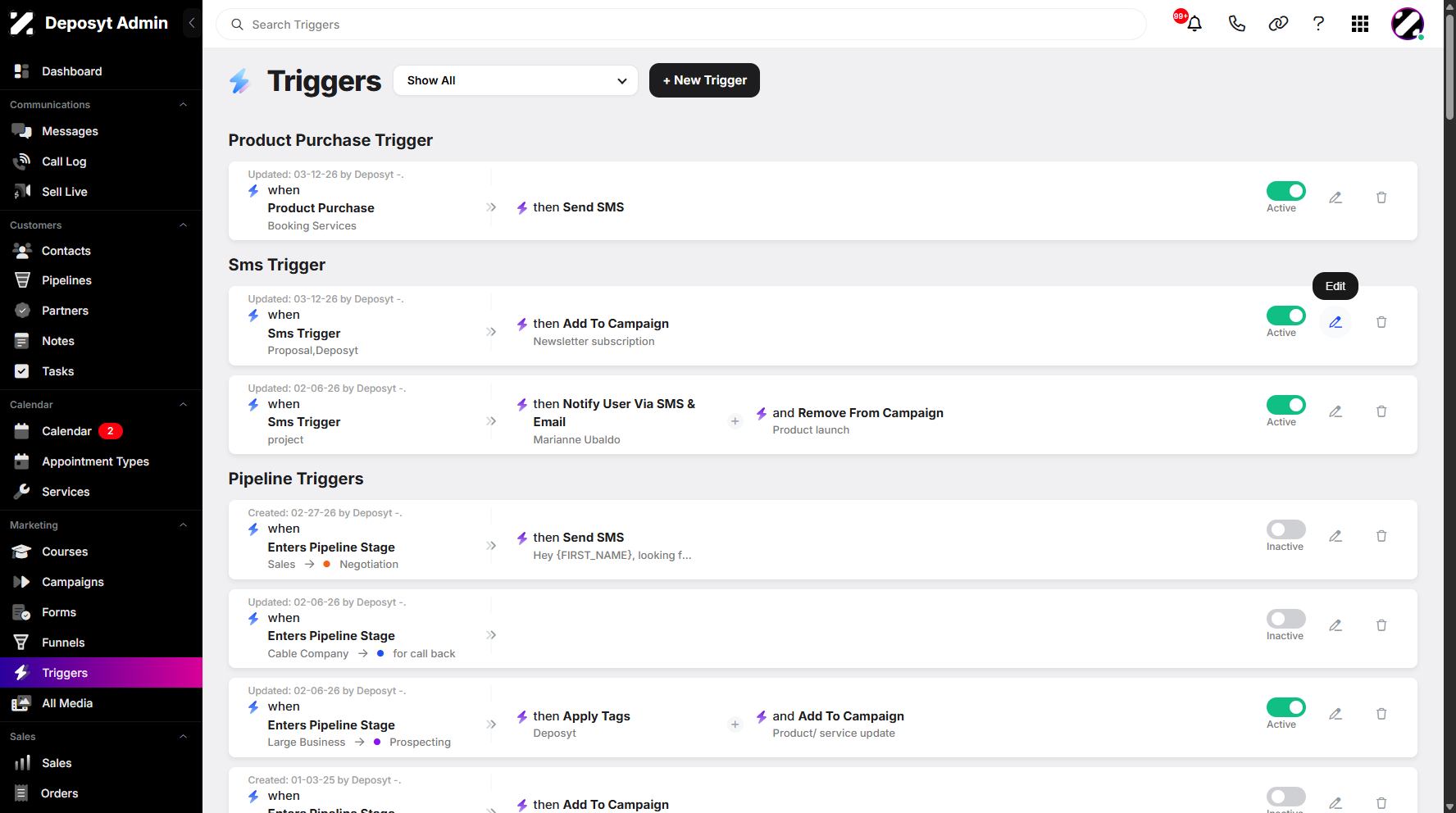Click search magnifier icon
The height and width of the screenshot is (813, 1456).
237,25
